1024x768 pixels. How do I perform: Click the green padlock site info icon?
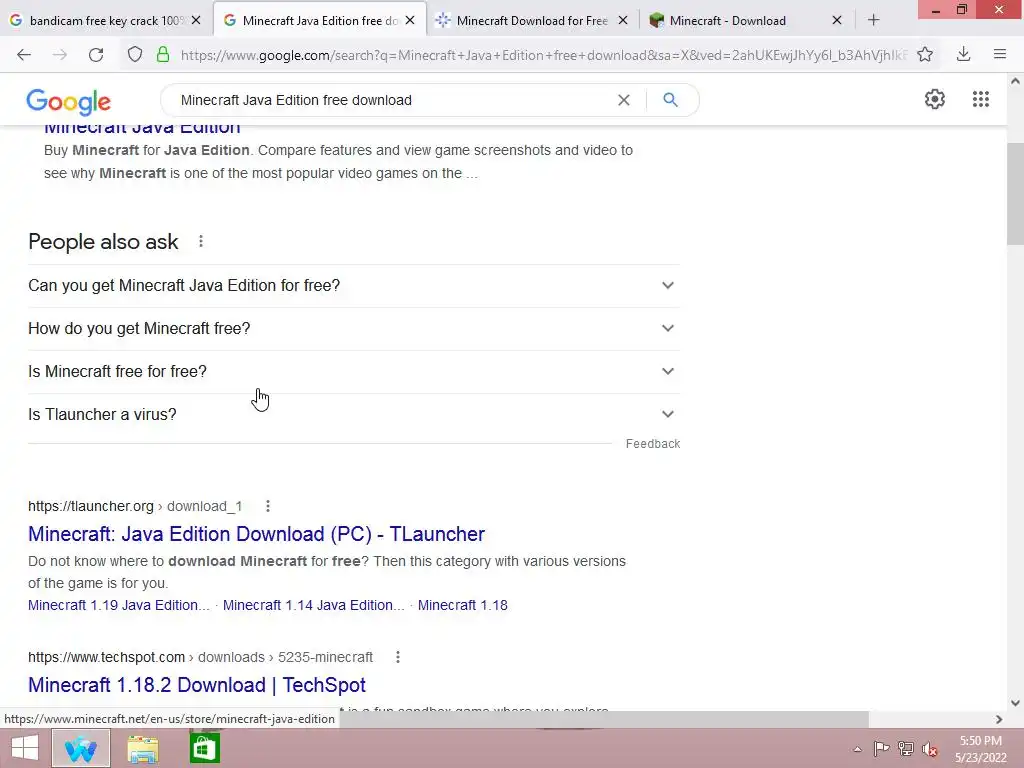coord(163,55)
